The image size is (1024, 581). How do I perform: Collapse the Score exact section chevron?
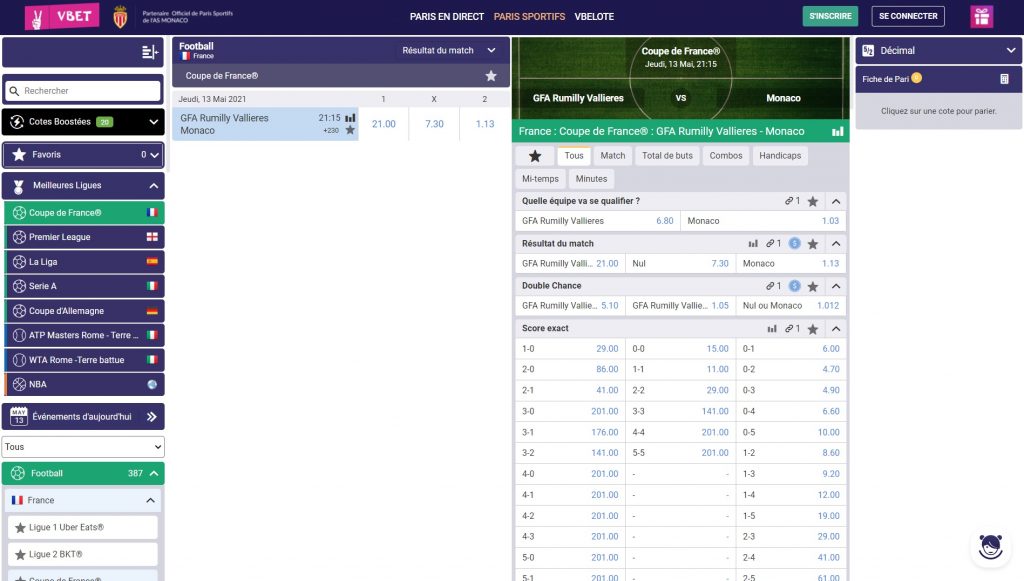835,328
